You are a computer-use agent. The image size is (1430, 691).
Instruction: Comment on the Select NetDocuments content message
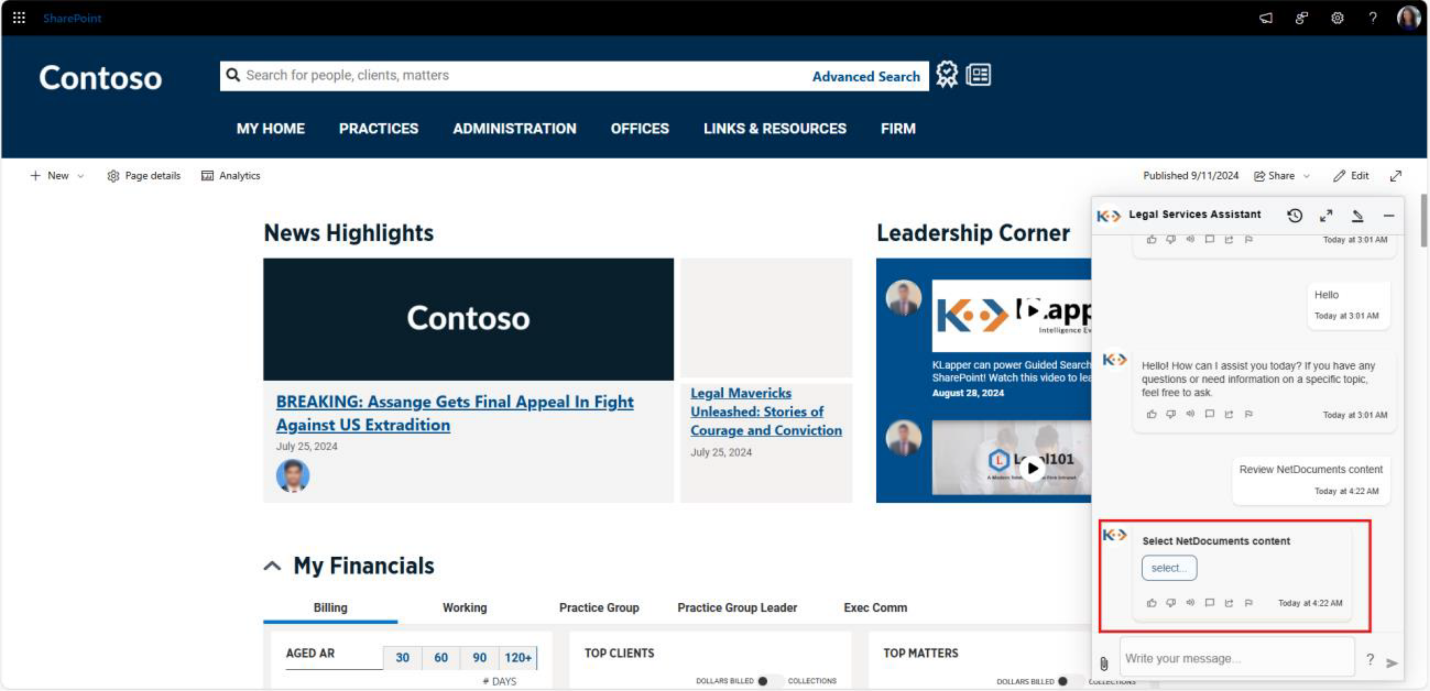(1209, 603)
